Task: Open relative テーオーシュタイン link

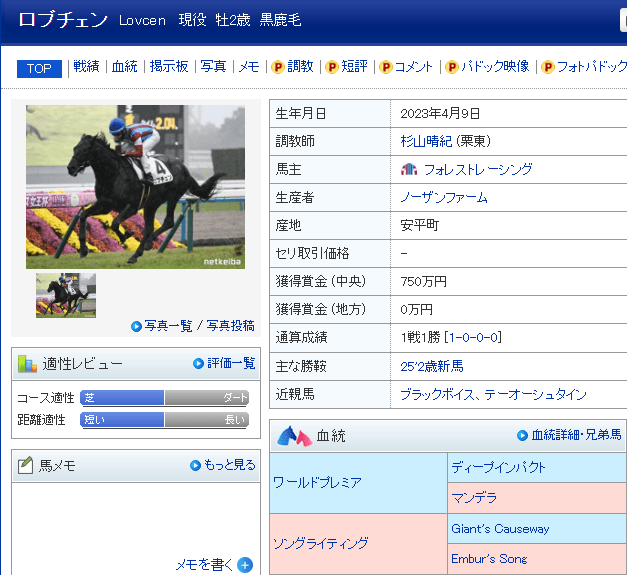Action: coord(535,395)
